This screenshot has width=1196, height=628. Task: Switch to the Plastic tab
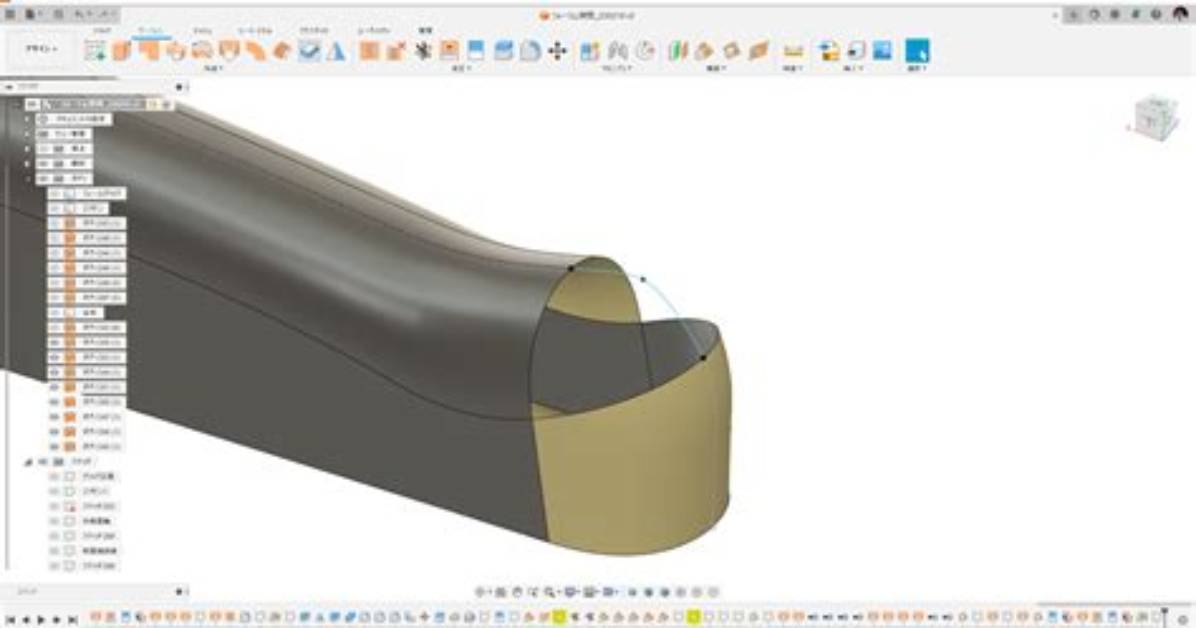point(313,31)
